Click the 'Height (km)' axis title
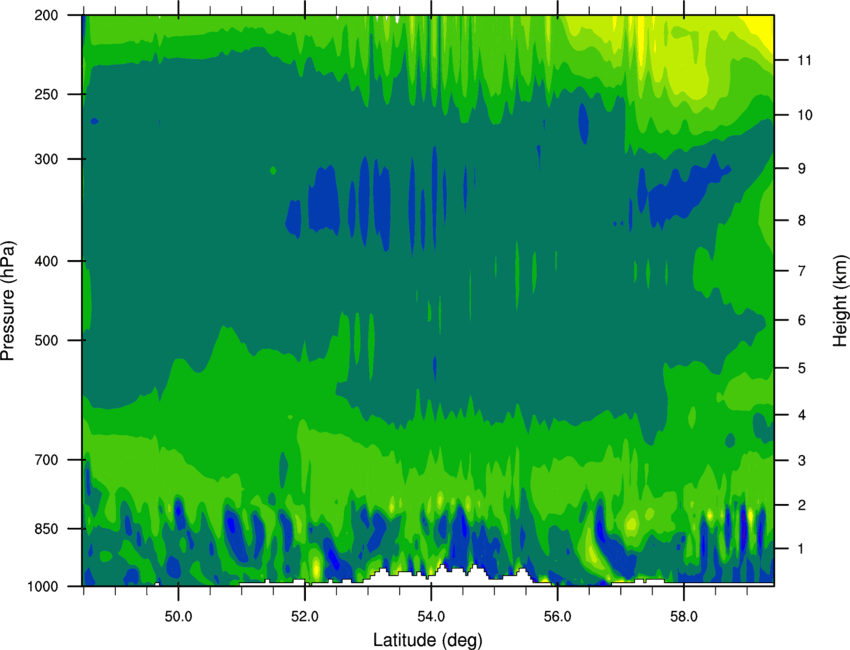850x650 pixels. pos(840,301)
